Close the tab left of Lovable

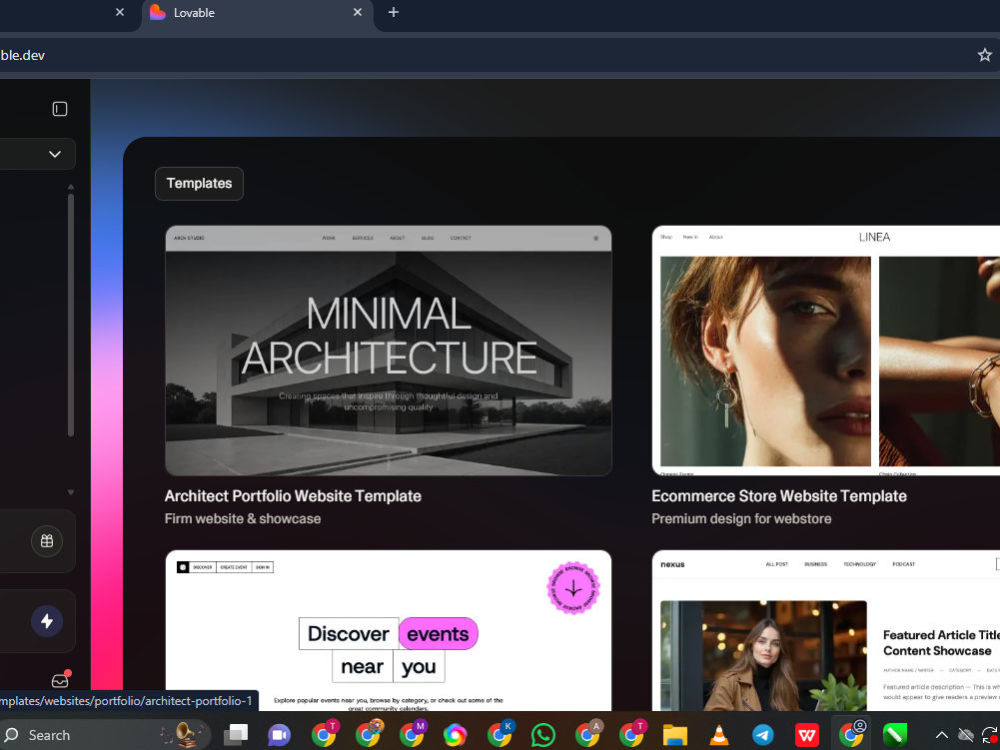tap(120, 12)
